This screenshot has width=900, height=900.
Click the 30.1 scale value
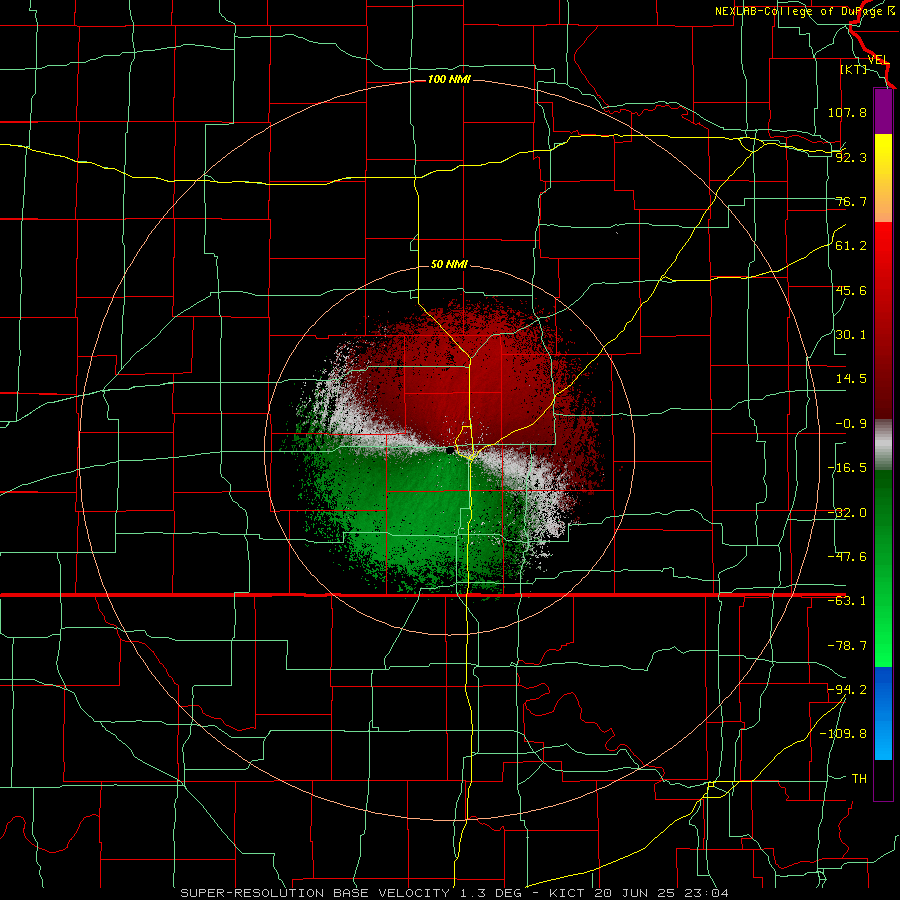coord(851,335)
